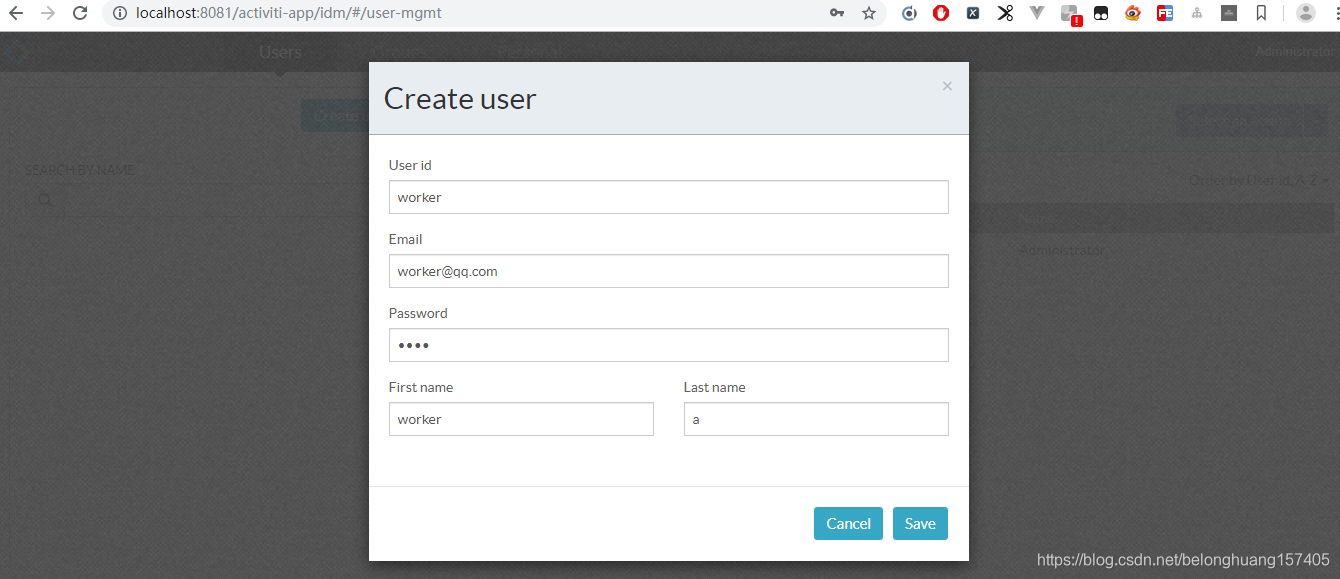The width and height of the screenshot is (1340, 579).
Task: Save the new user
Action: click(920, 524)
